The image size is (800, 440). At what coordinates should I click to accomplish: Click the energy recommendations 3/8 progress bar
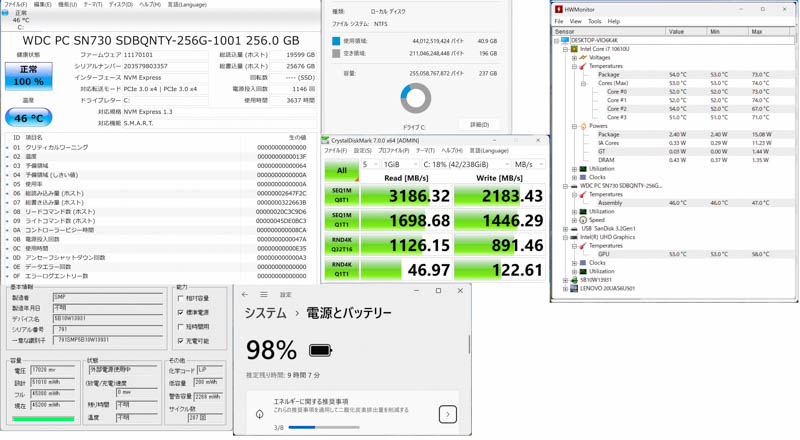click(324, 427)
